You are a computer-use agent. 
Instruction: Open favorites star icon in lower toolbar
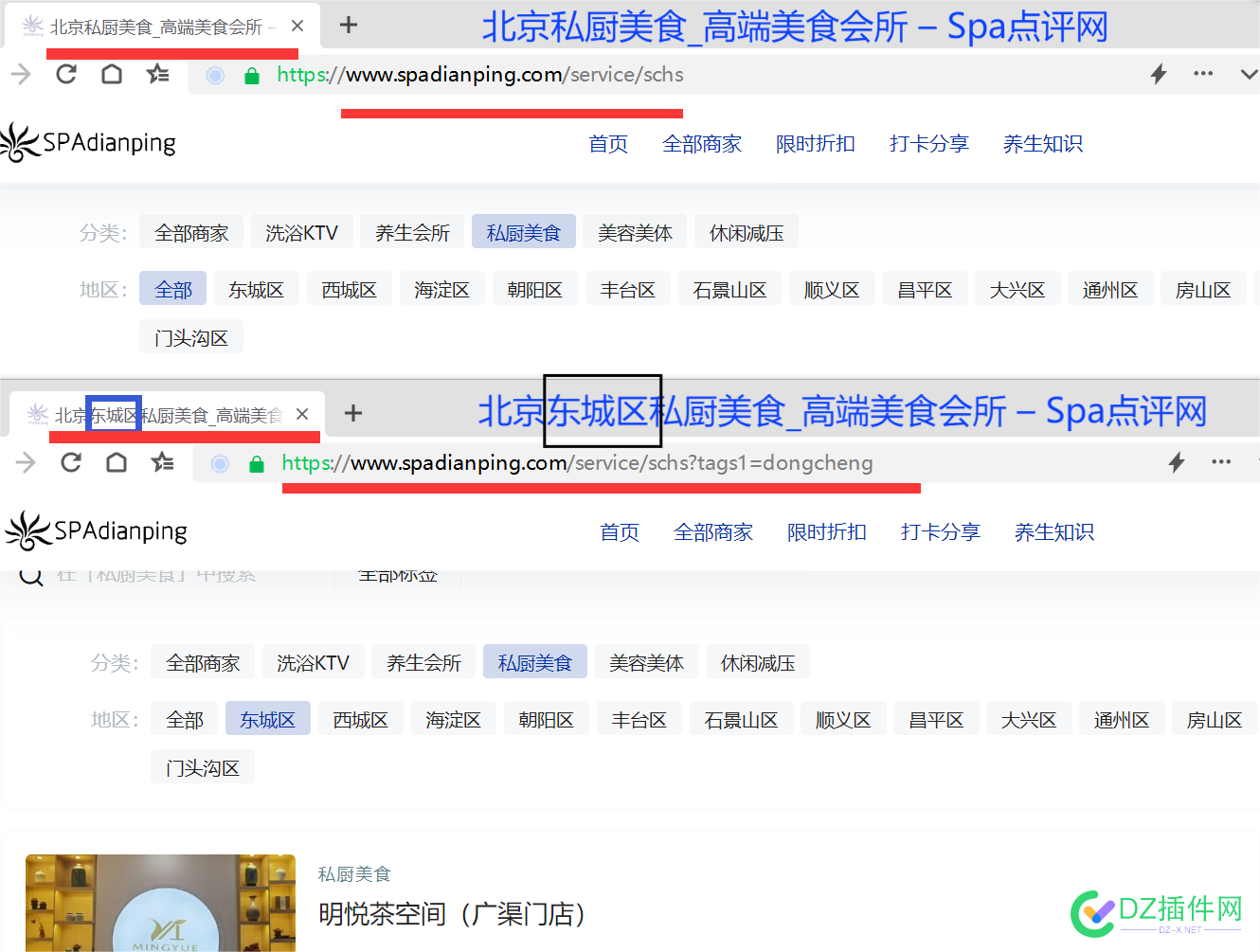[163, 462]
